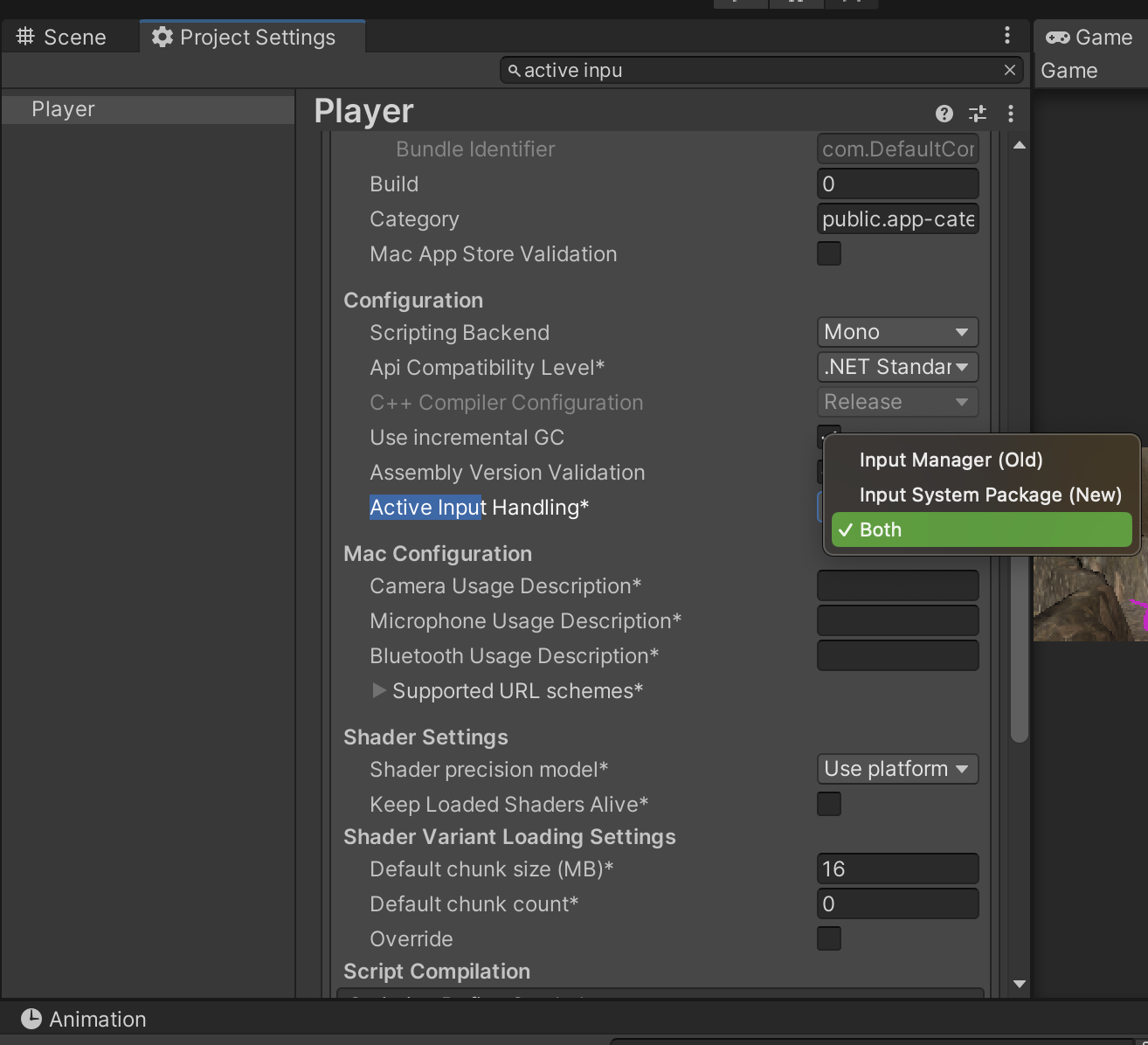The width and height of the screenshot is (1148, 1045).
Task: Expand Supported URL schemes foldout
Action: [379, 690]
